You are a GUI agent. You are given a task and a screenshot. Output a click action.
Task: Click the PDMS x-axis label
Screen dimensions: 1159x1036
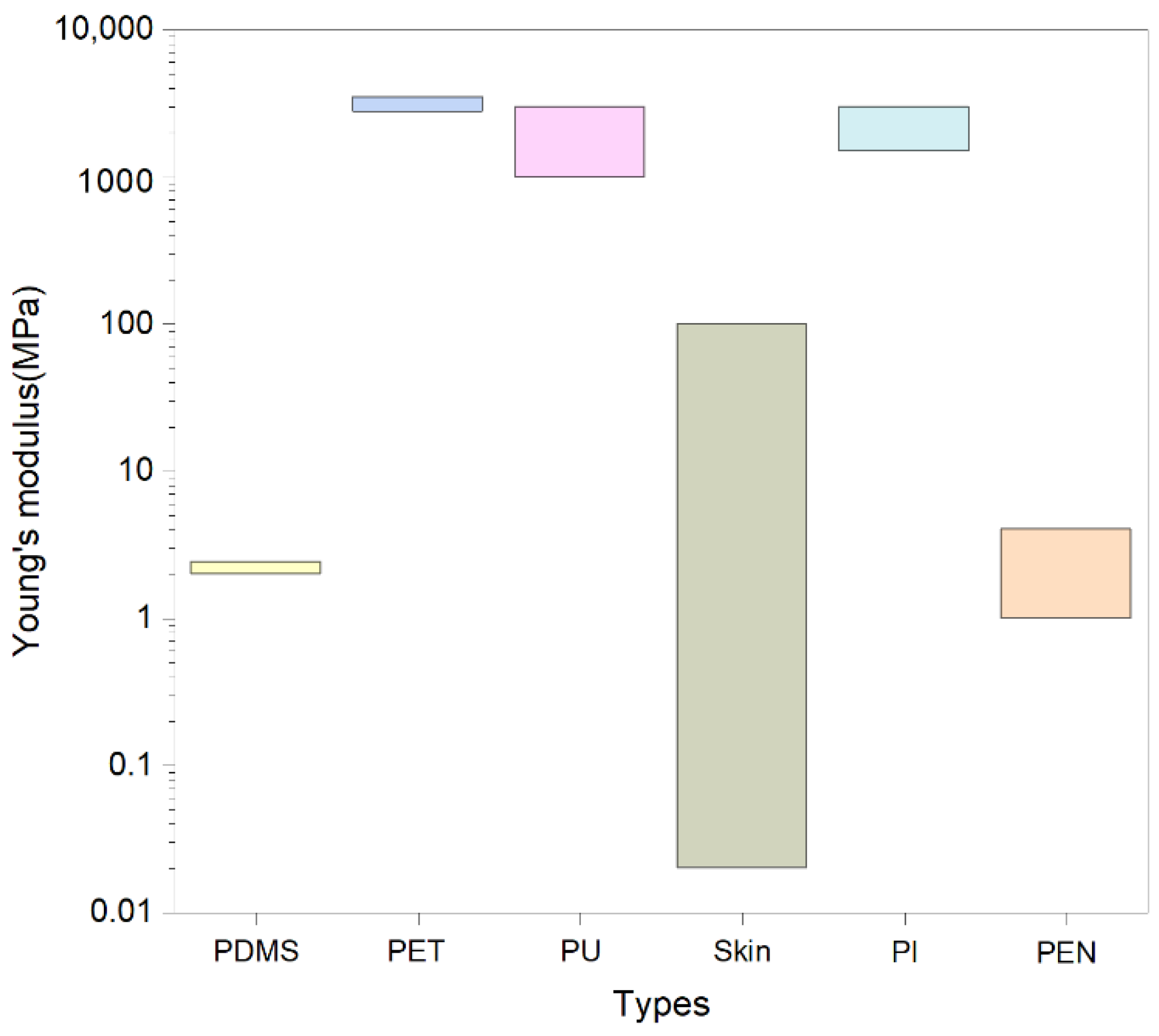point(256,951)
